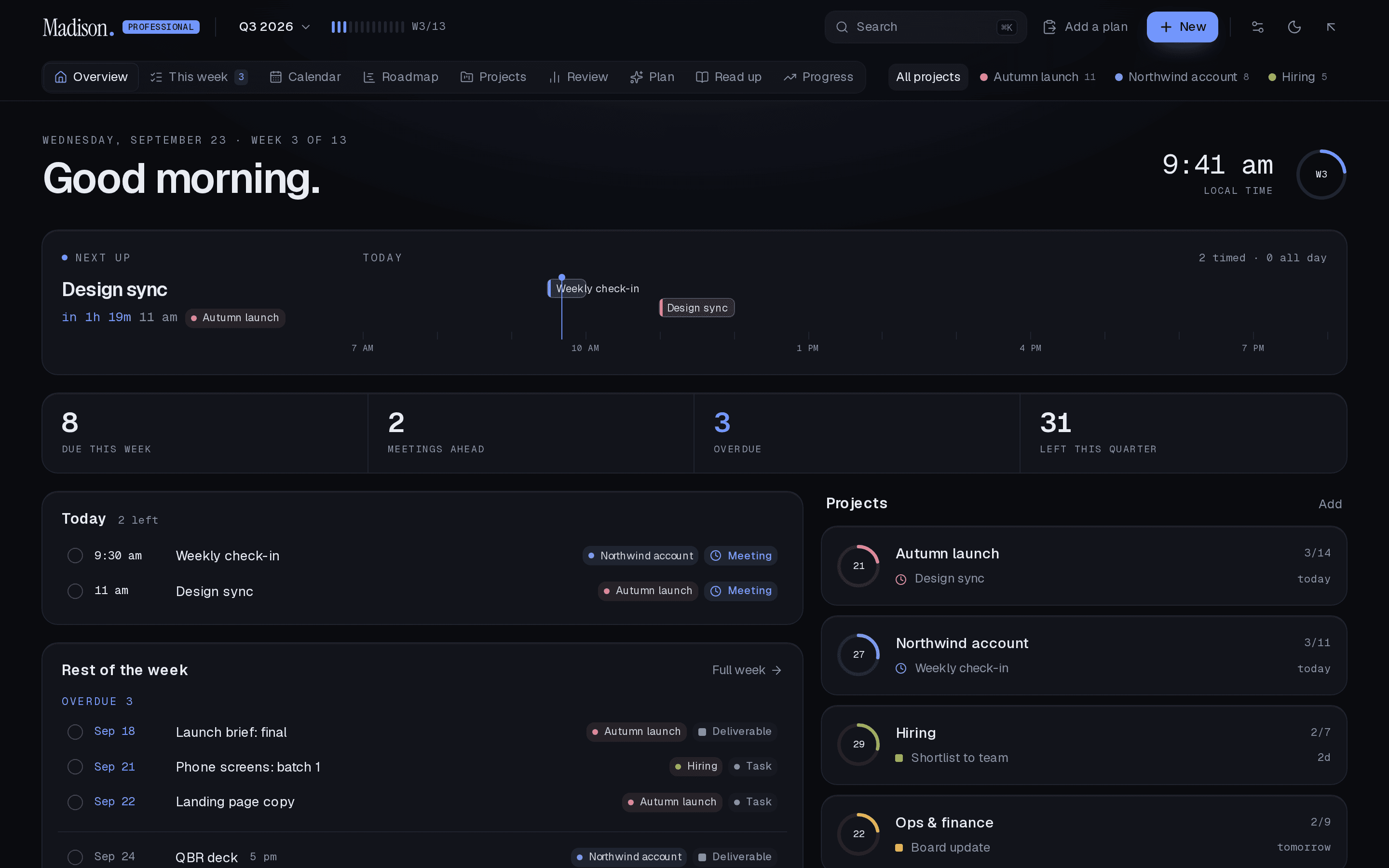Click the Design sync timeline block
1389x868 pixels.
click(697, 308)
